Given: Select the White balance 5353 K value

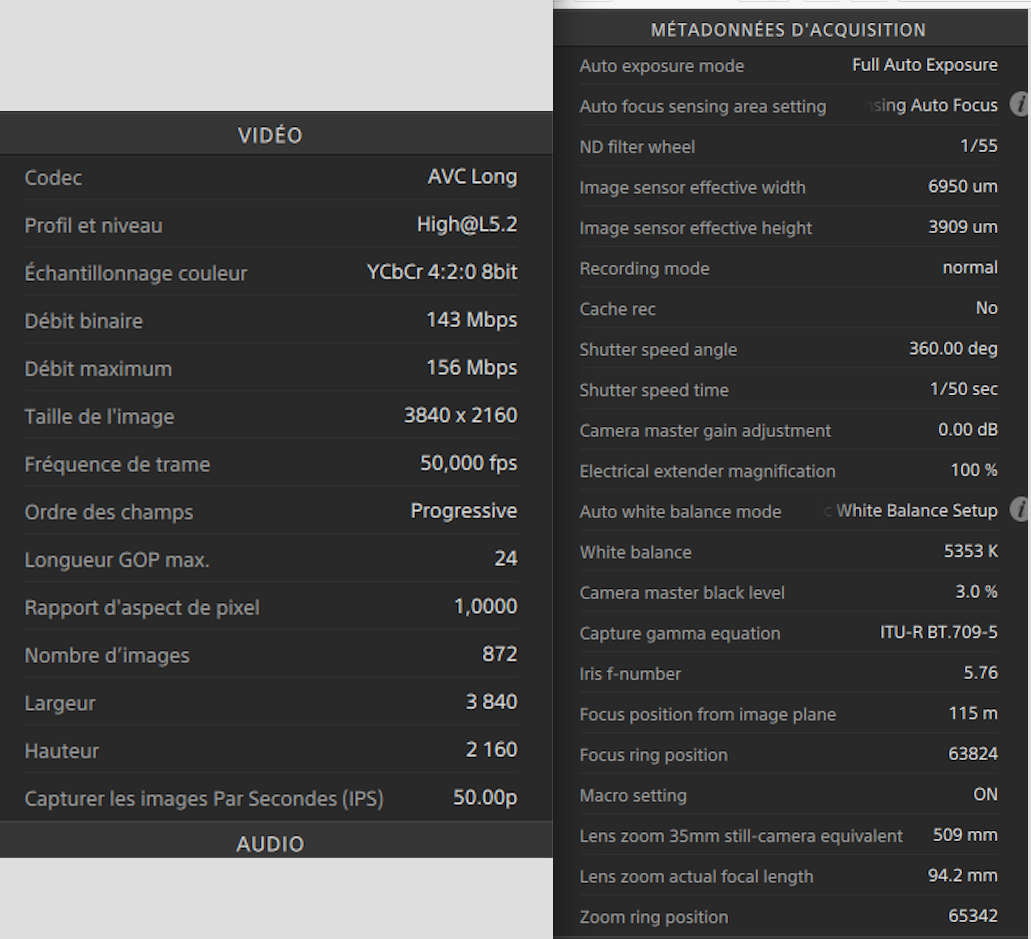Looking at the screenshot, I should tap(970, 551).
